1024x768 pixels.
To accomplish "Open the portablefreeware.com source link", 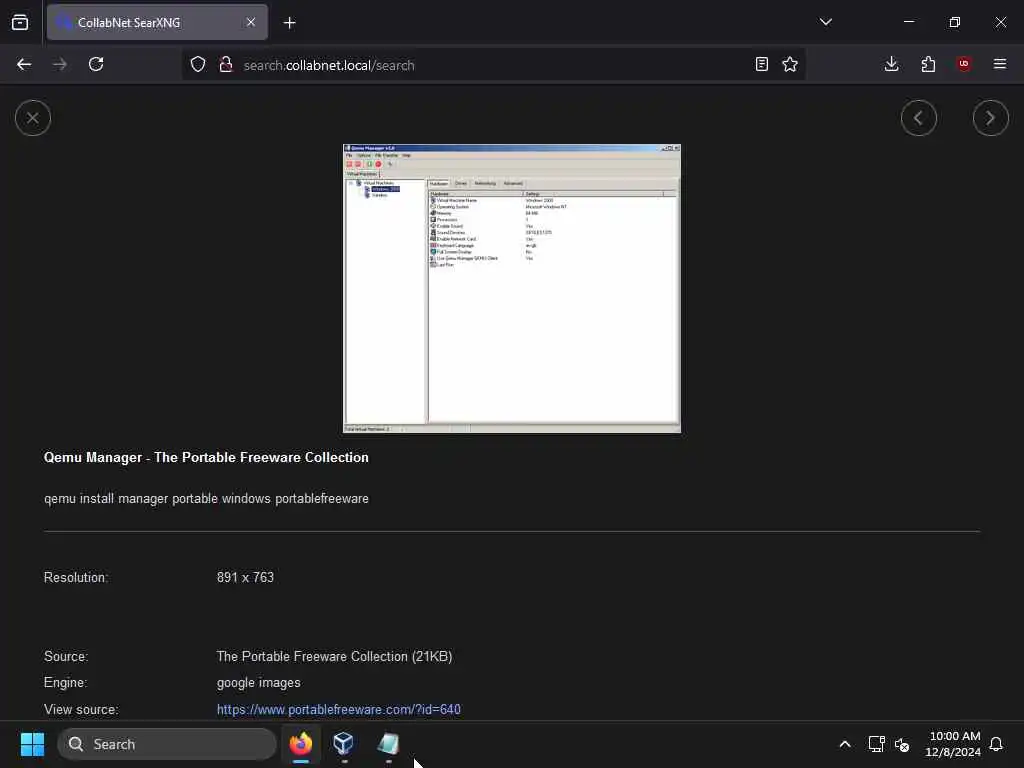I will 338,709.
